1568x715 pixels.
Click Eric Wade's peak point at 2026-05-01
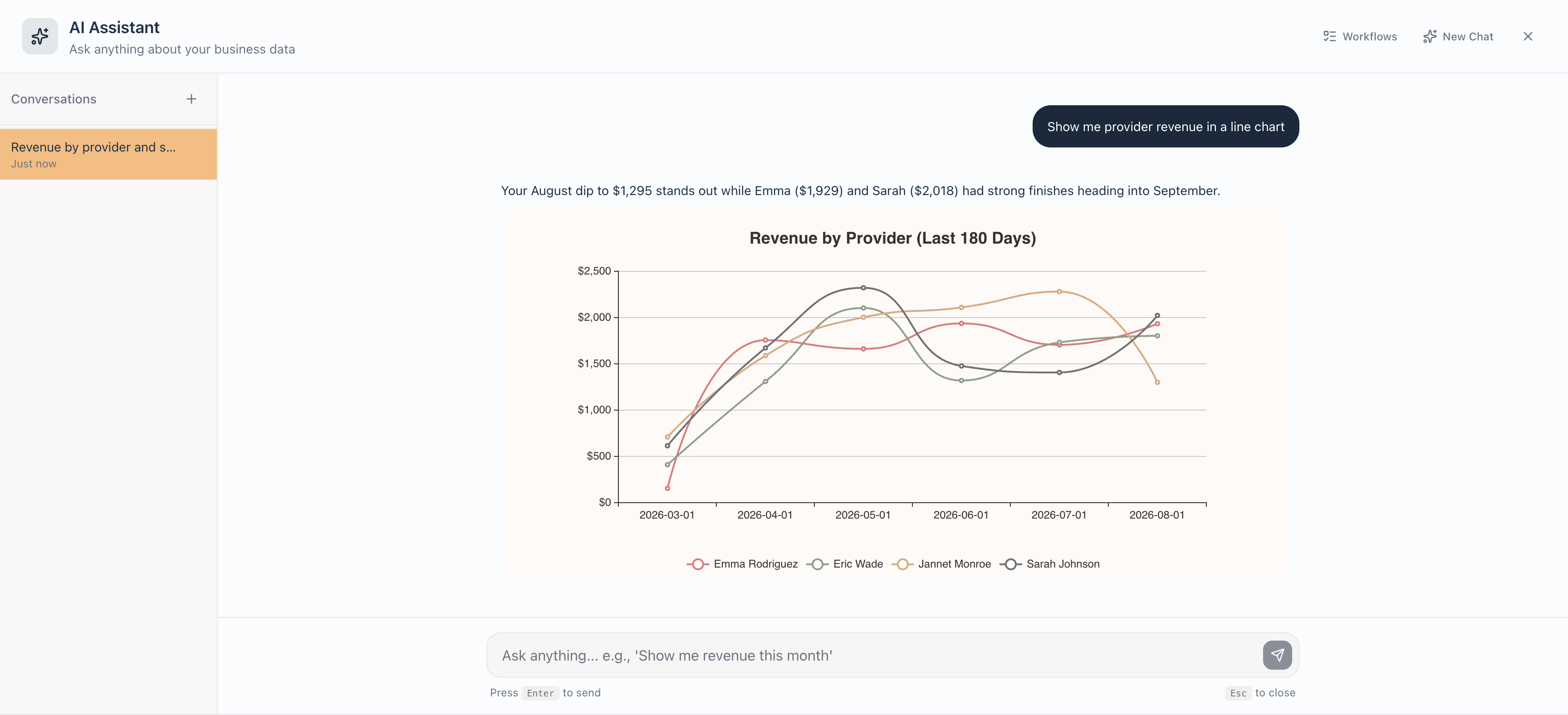coord(863,308)
